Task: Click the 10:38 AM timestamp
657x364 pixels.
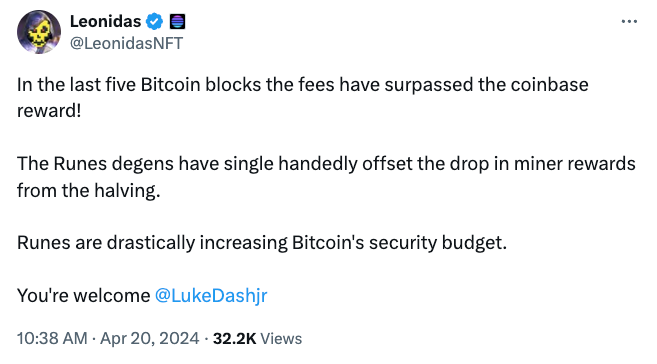Action: pos(52,338)
